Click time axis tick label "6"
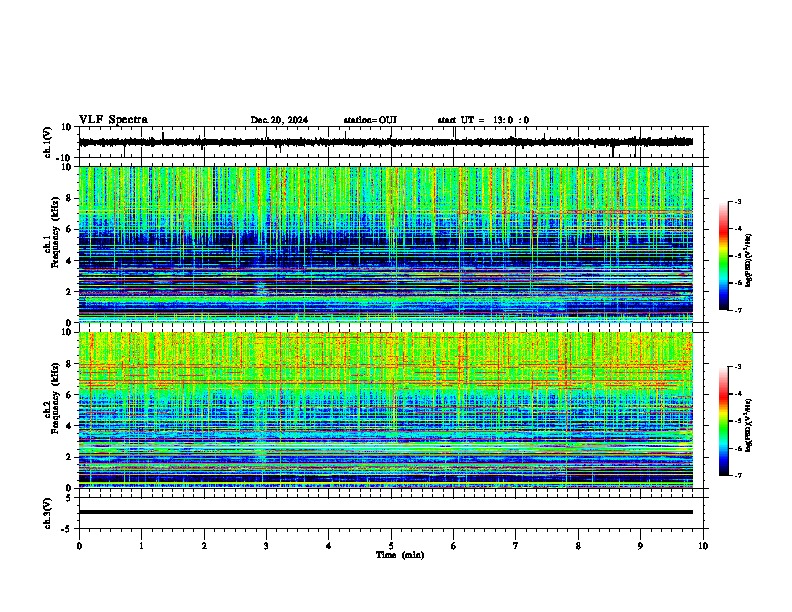792x612 pixels. pos(454,546)
